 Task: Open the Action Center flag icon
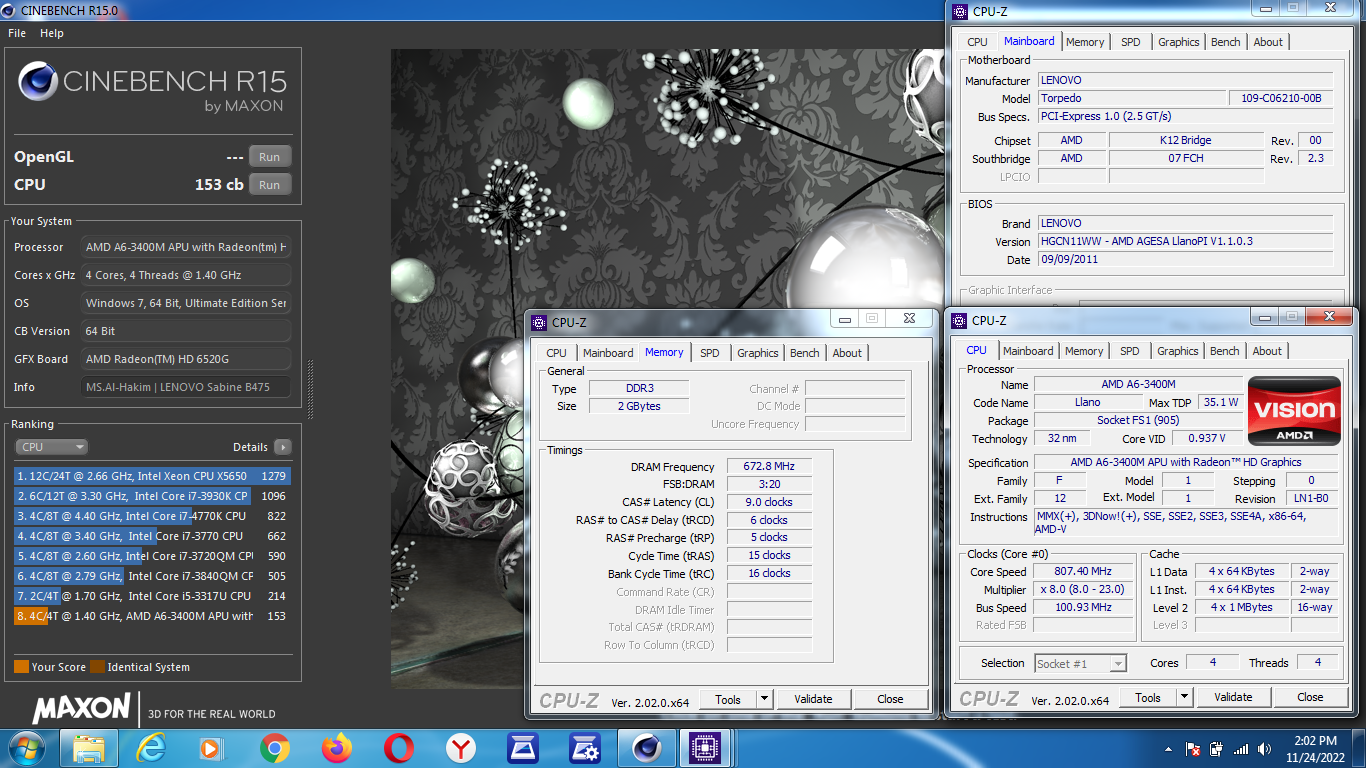pos(1192,749)
